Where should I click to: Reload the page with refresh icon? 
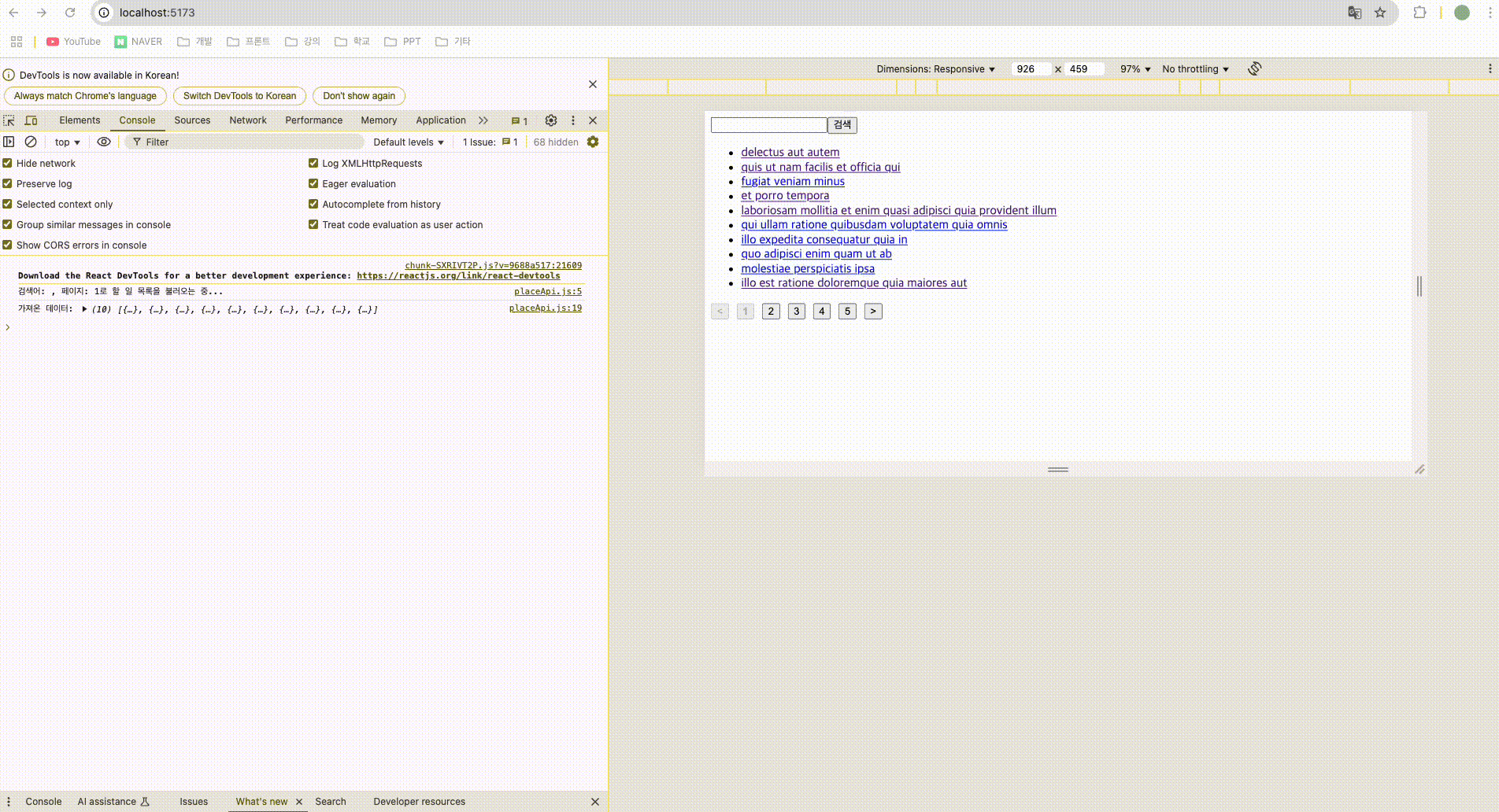70,13
